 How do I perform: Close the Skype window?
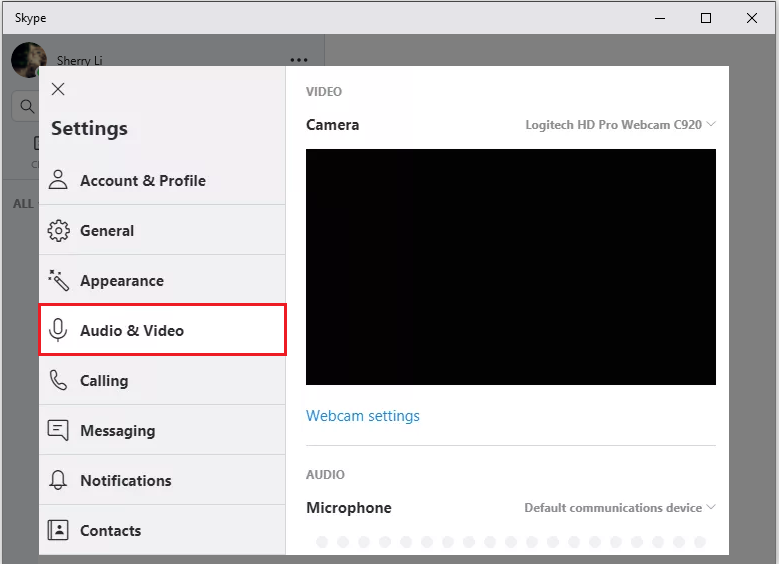click(752, 18)
